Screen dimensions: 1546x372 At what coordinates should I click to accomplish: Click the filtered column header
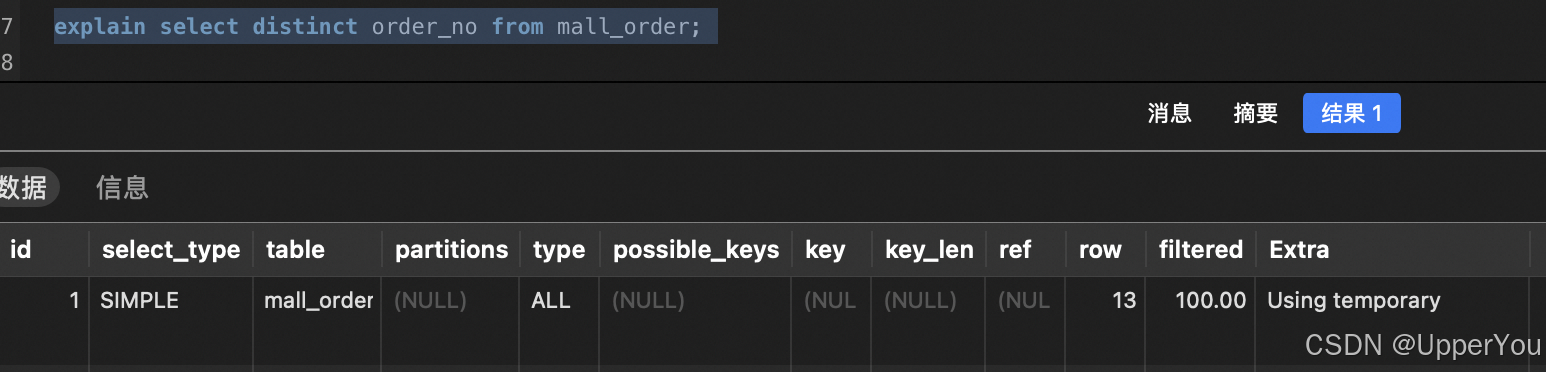coord(1200,249)
